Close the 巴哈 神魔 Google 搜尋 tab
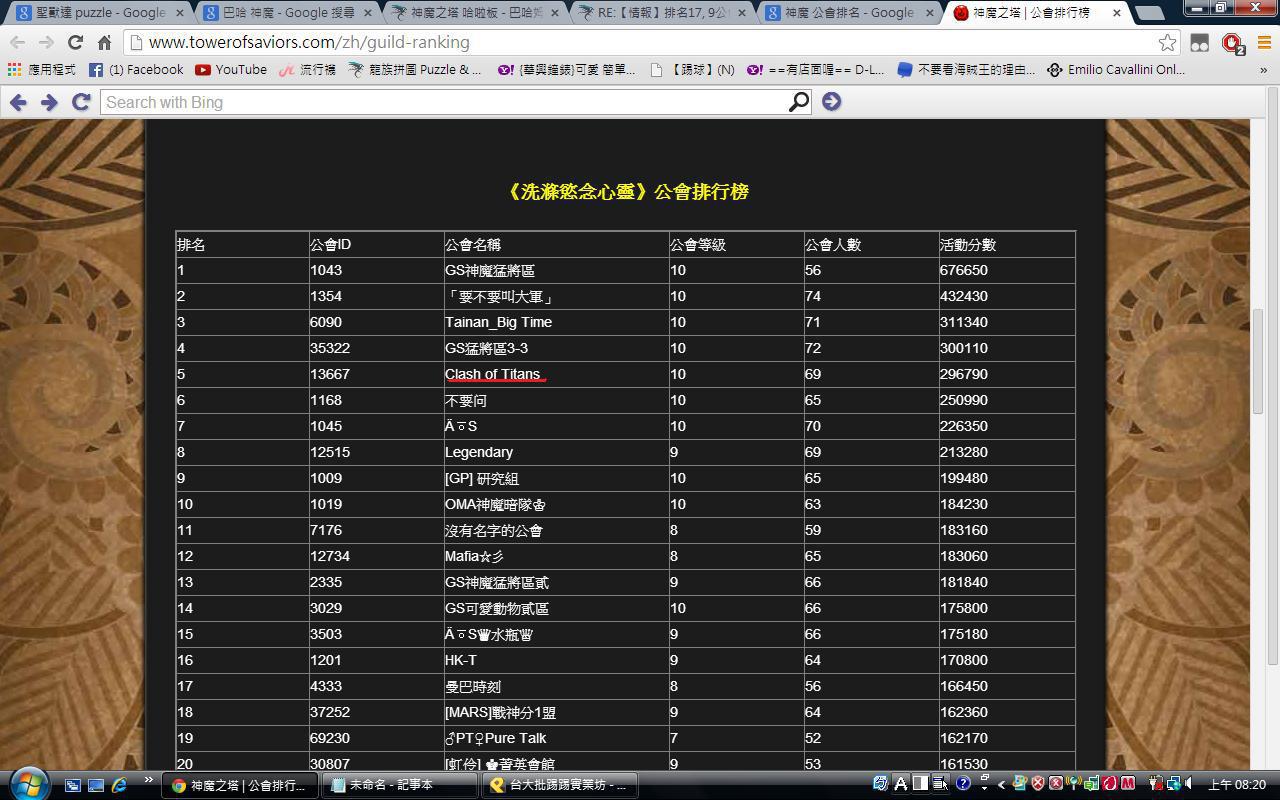This screenshot has width=1280, height=800. pos(367,13)
